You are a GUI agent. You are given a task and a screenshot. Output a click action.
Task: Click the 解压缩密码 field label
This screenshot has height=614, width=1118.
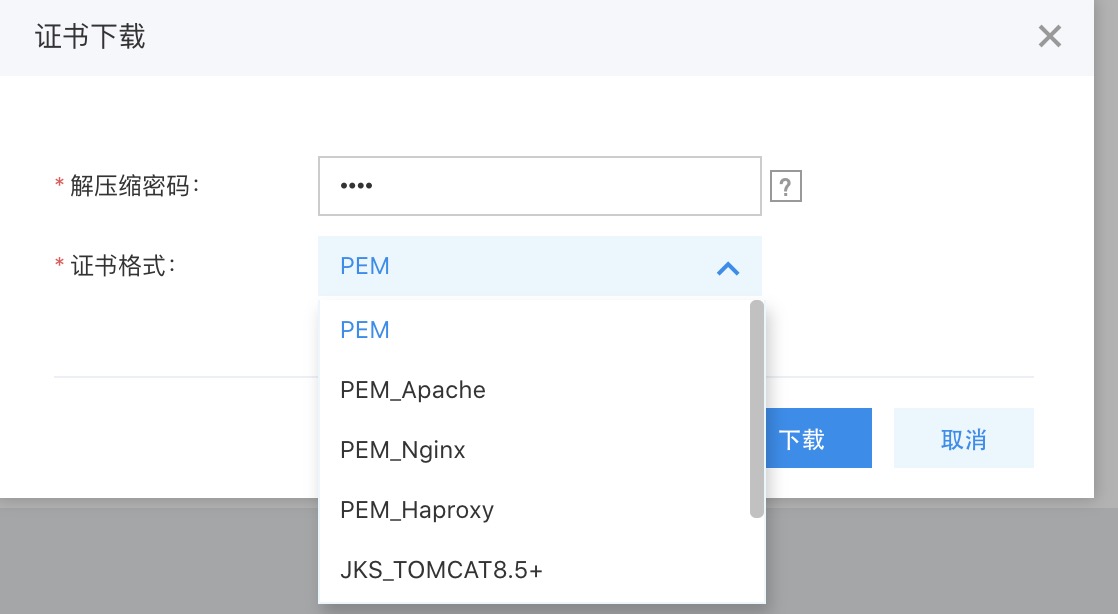pos(135,186)
